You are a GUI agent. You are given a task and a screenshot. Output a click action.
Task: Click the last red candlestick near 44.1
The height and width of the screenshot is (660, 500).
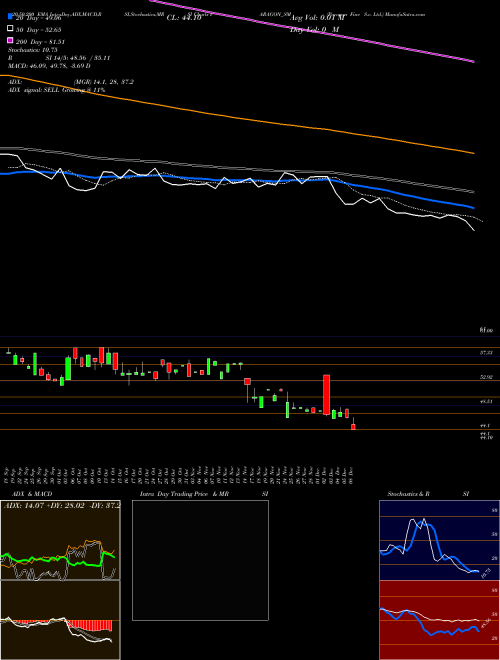353,426
